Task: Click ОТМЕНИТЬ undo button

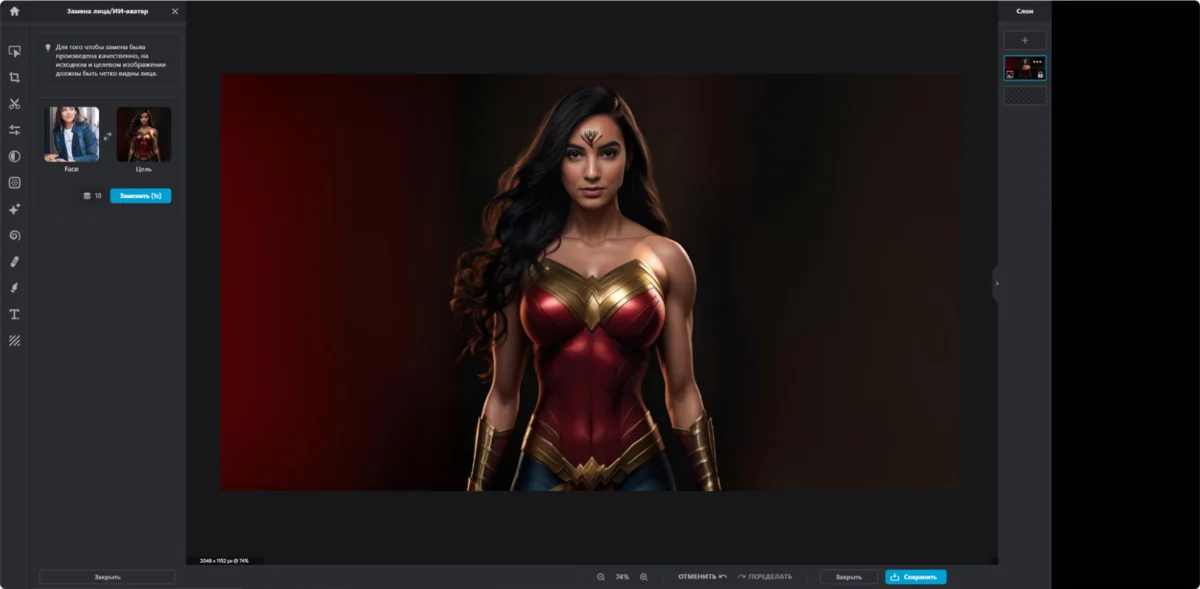Action: pyautogui.click(x=702, y=577)
